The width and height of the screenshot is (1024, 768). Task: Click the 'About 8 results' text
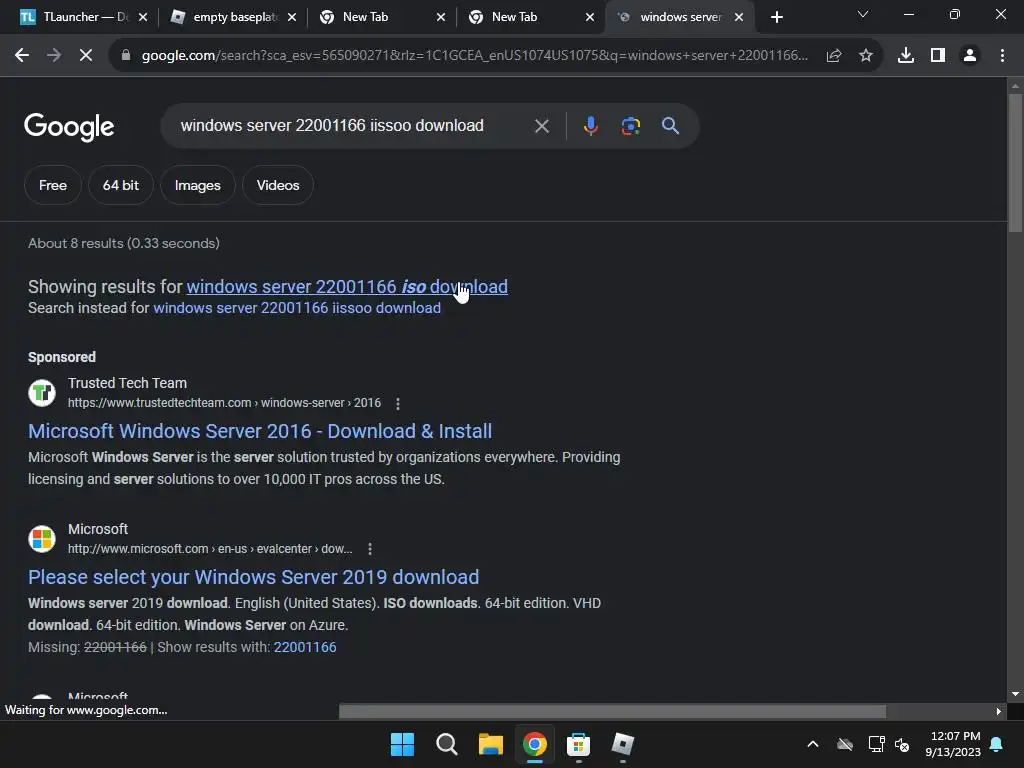pyautogui.click(x=123, y=244)
